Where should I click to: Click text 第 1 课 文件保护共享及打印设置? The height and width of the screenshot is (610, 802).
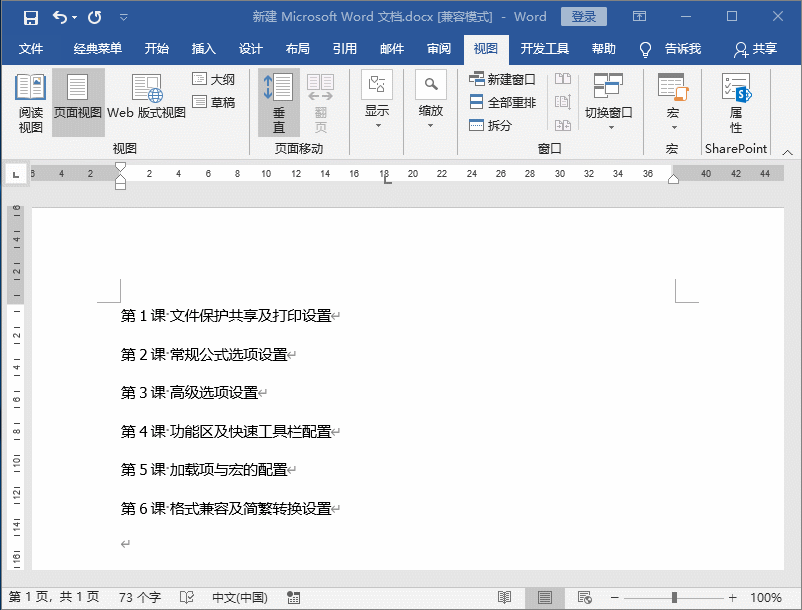point(226,316)
